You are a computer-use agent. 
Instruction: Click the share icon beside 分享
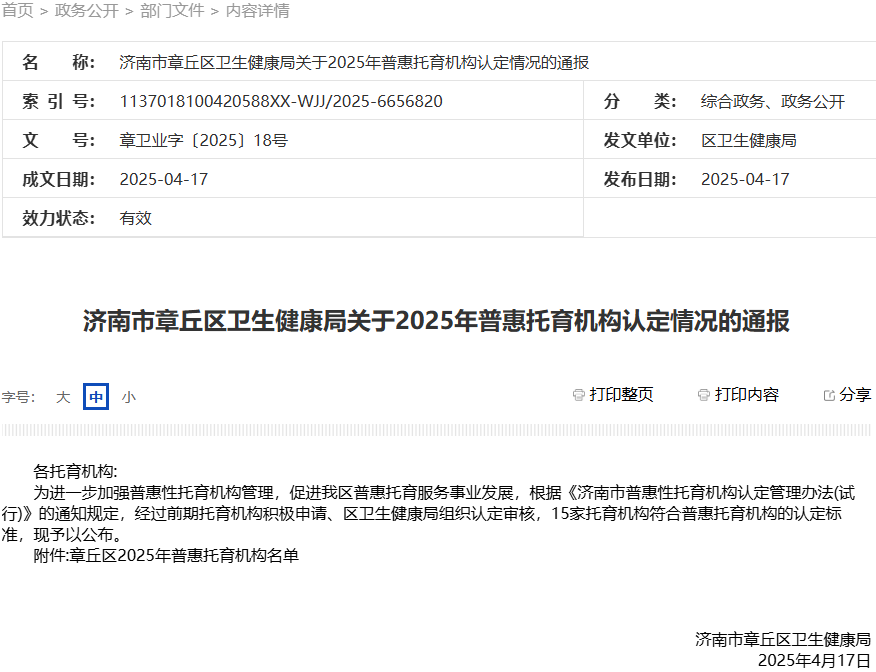coord(828,393)
